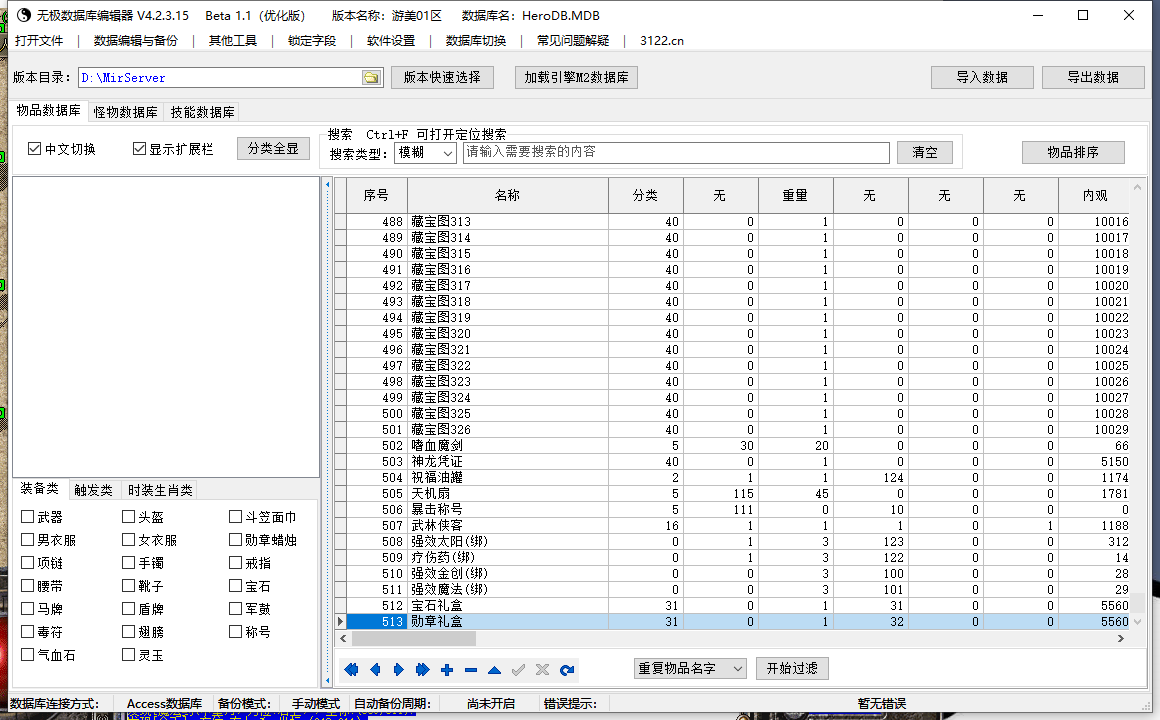Select the 时装生肖类 tab

point(160,490)
